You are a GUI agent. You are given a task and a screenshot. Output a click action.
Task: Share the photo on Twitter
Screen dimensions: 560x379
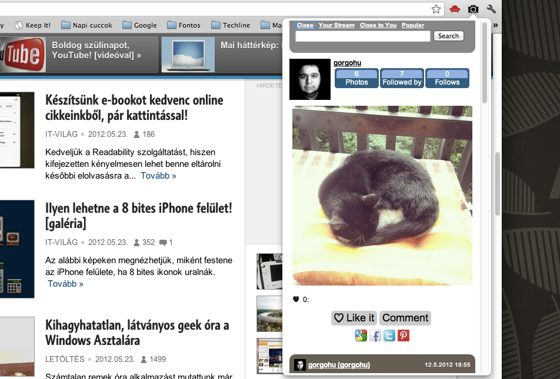[389, 335]
